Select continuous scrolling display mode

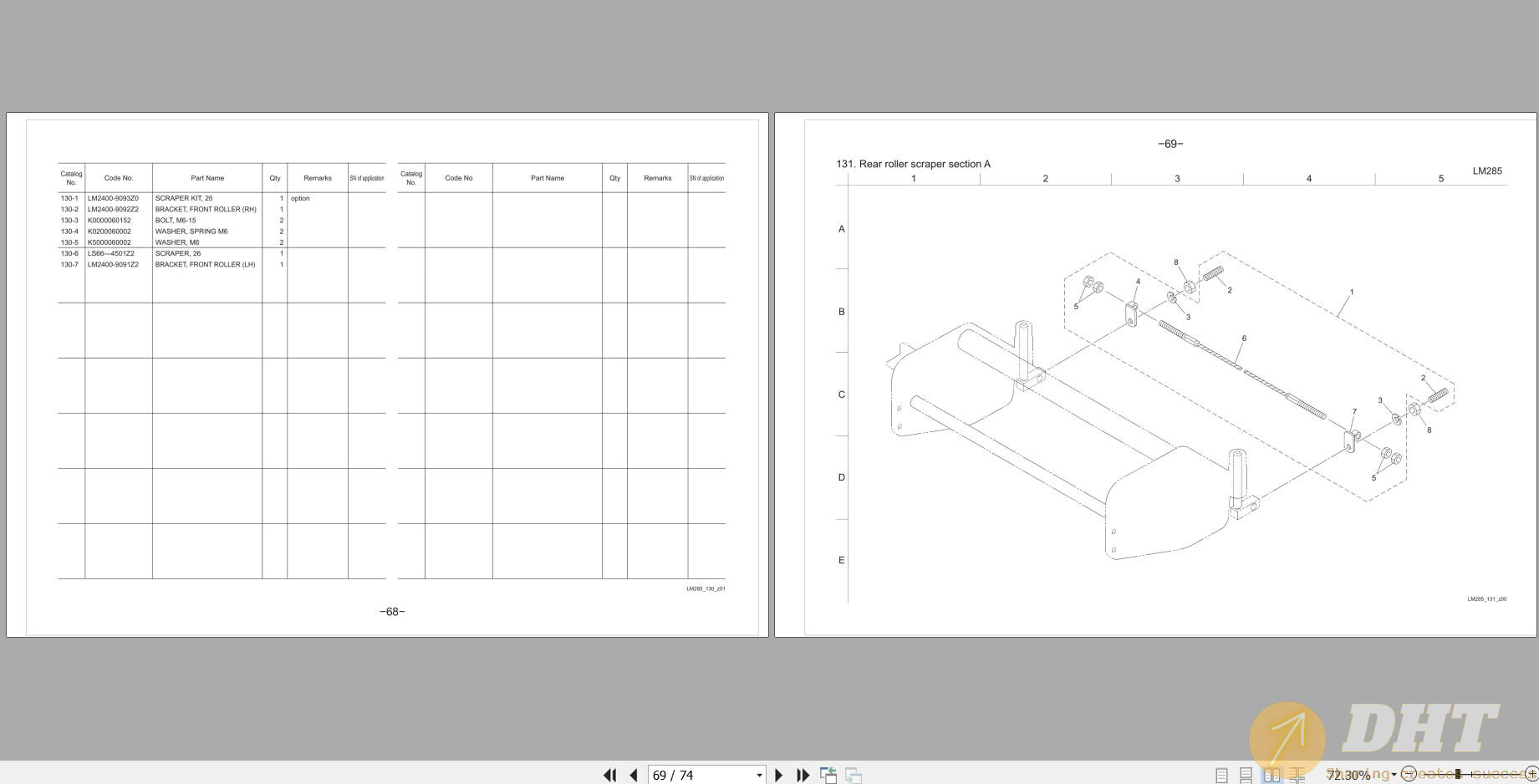tap(1246, 775)
